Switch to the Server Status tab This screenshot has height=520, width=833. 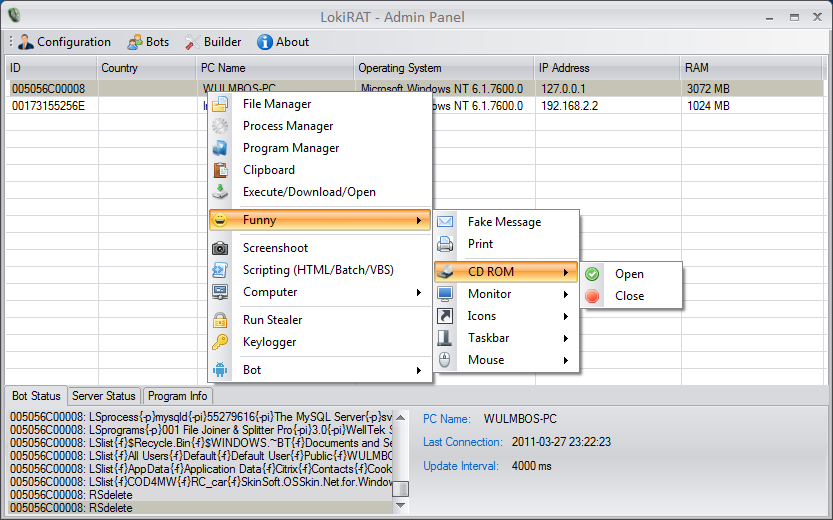tap(104, 396)
